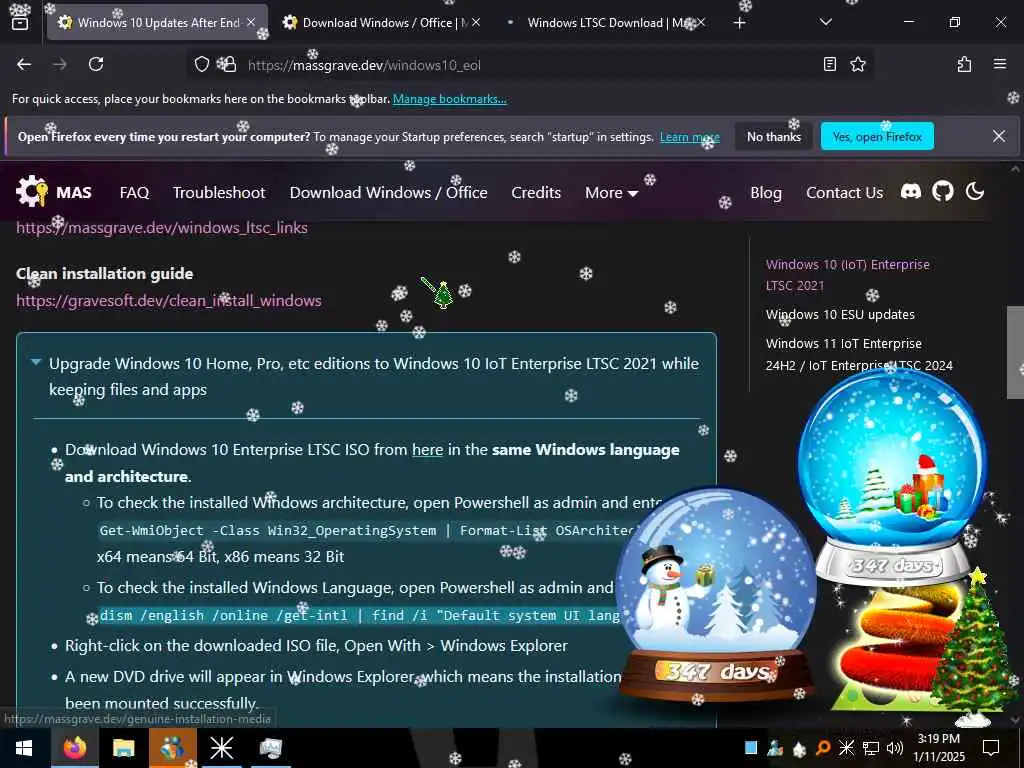Viewport: 1024px width, 768px height.
Task: Go to Download Windows / Office
Action: [389, 193]
